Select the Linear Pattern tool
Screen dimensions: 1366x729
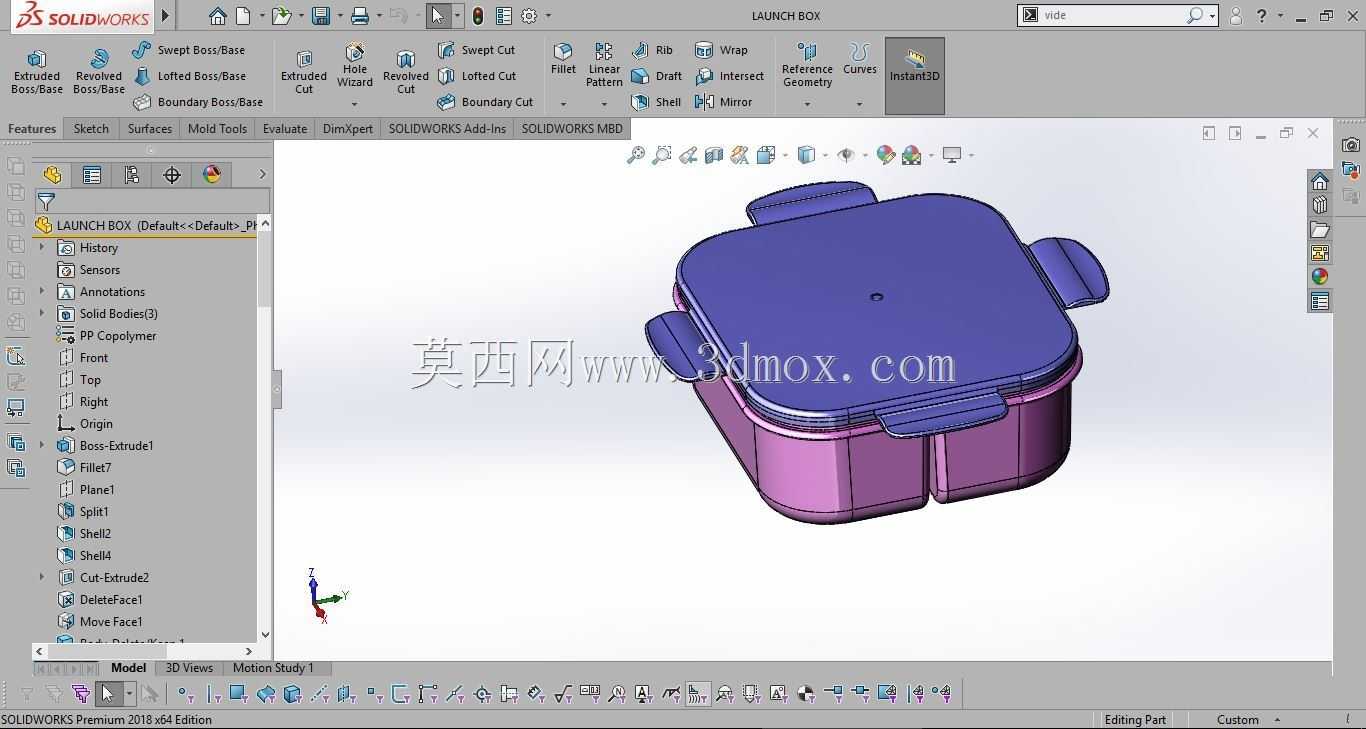tap(604, 66)
